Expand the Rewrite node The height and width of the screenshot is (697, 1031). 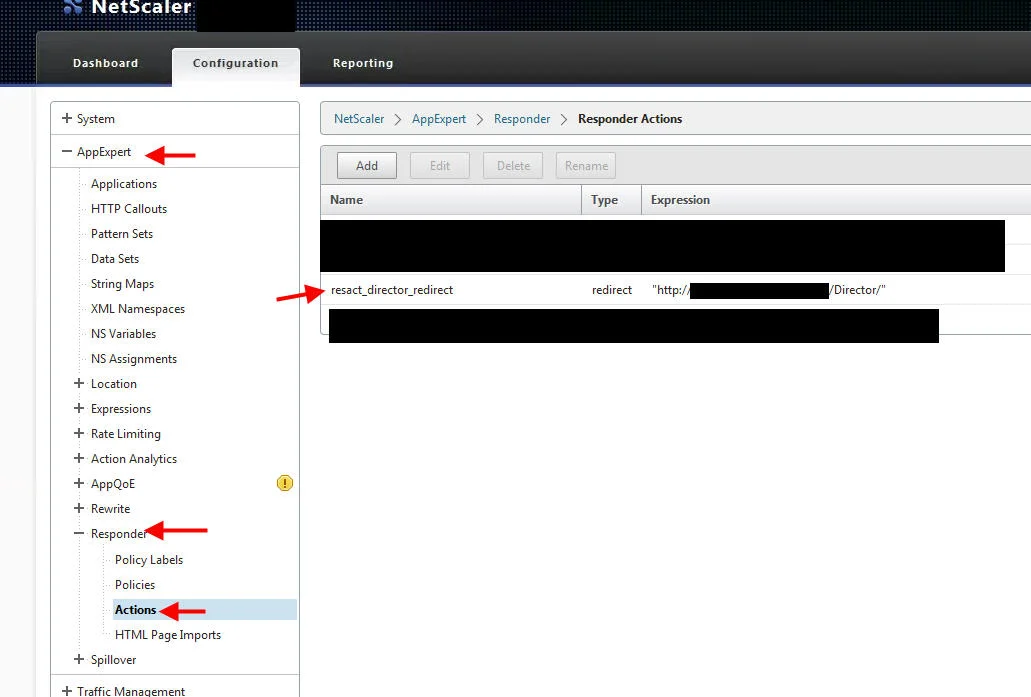pos(79,508)
